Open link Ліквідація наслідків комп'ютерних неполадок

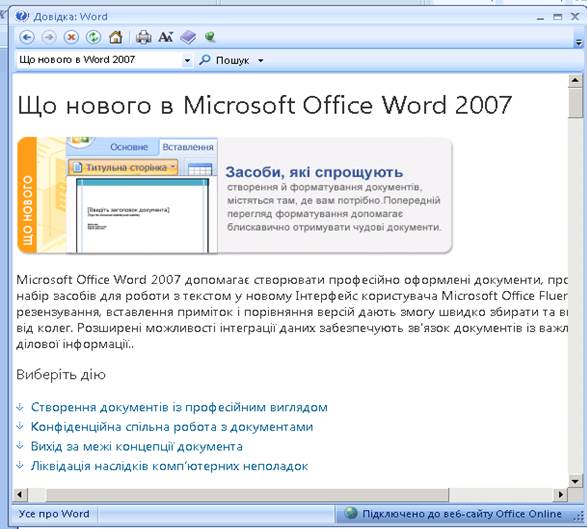(169, 466)
